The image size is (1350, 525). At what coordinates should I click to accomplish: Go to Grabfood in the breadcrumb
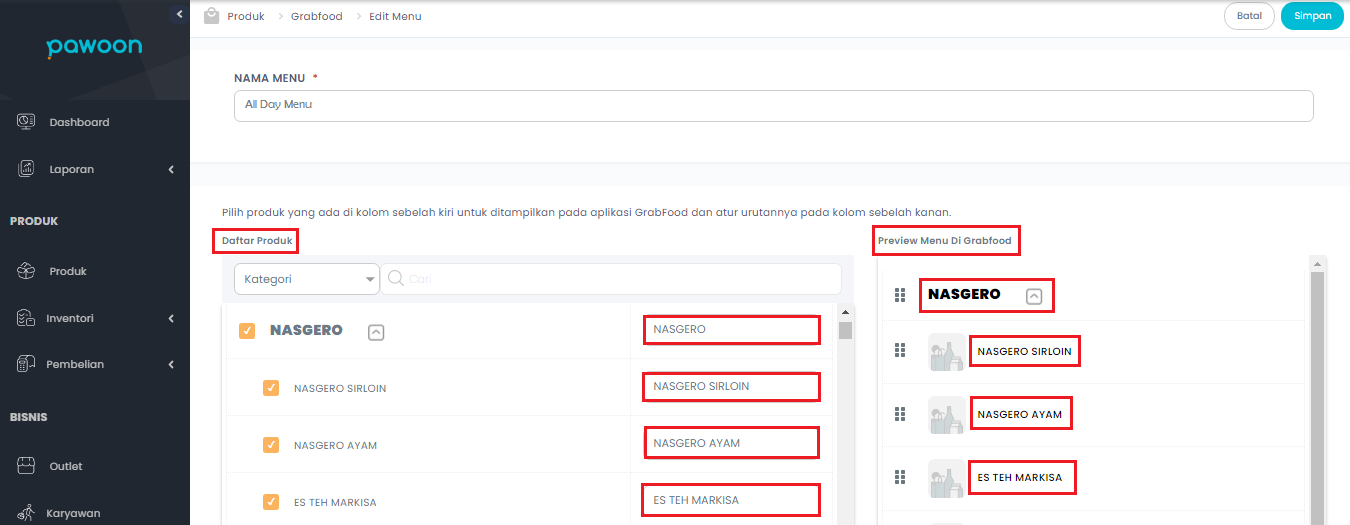pyautogui.click(x=316, y=16)
